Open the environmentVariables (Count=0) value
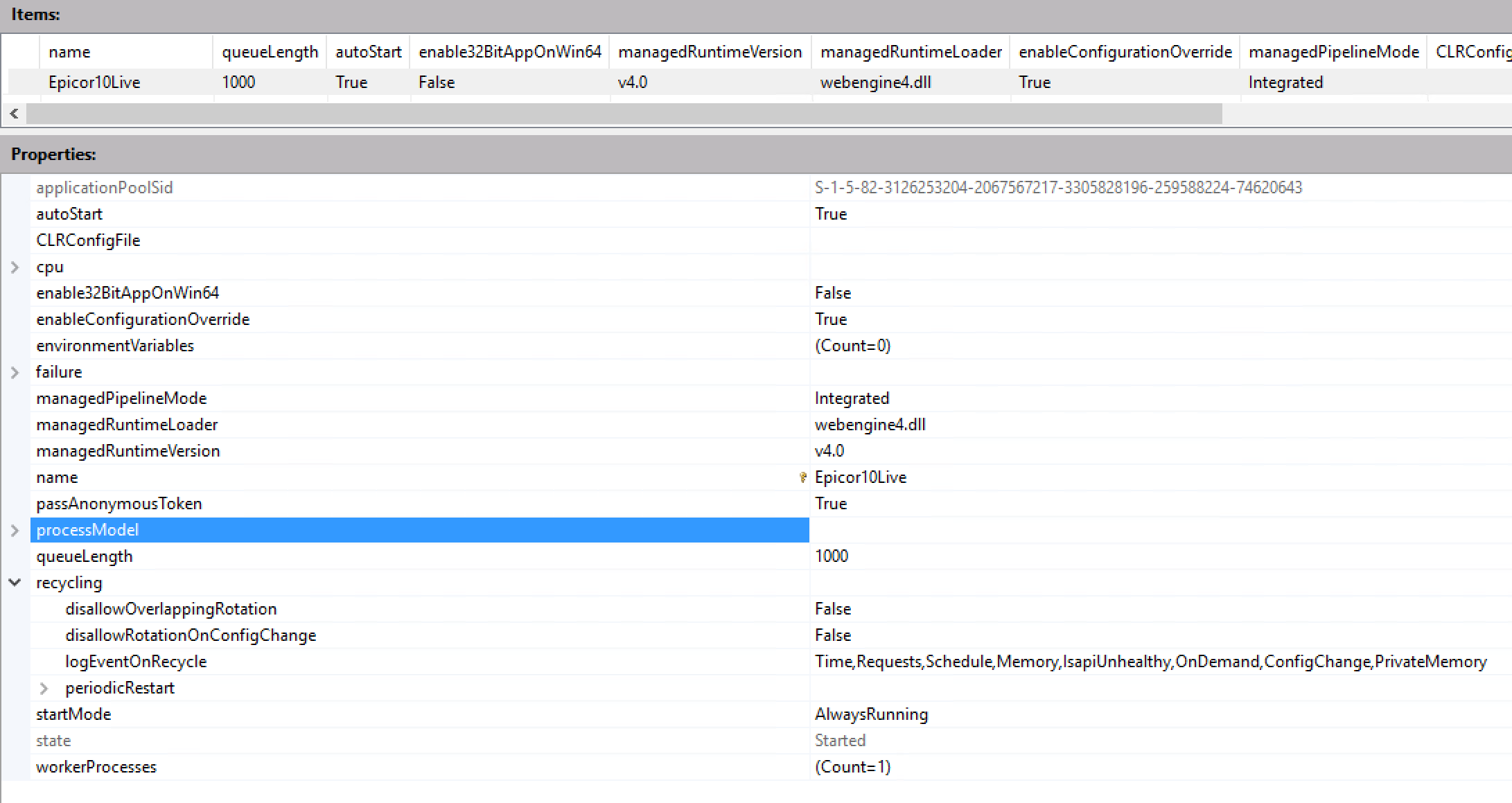Image resolution: width=1512 pixels, height=803 pixels. pos(853,346)
